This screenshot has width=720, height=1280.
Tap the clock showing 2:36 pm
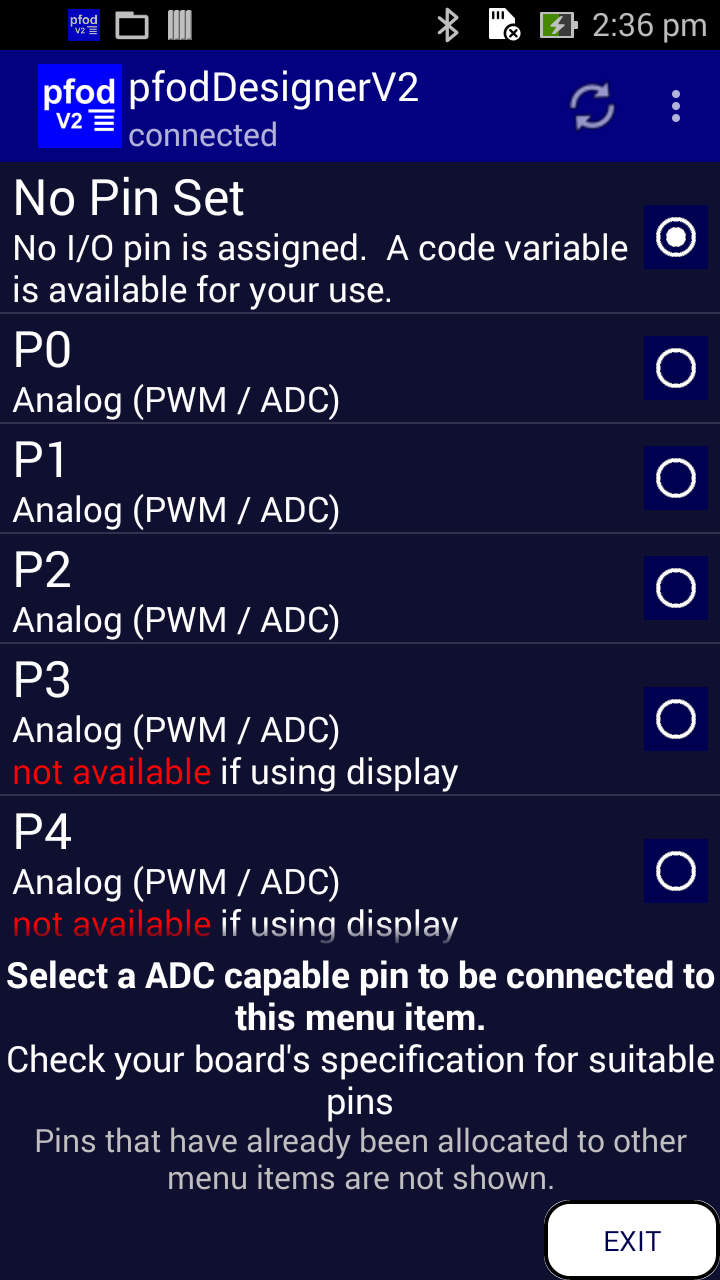click(649, 25)
